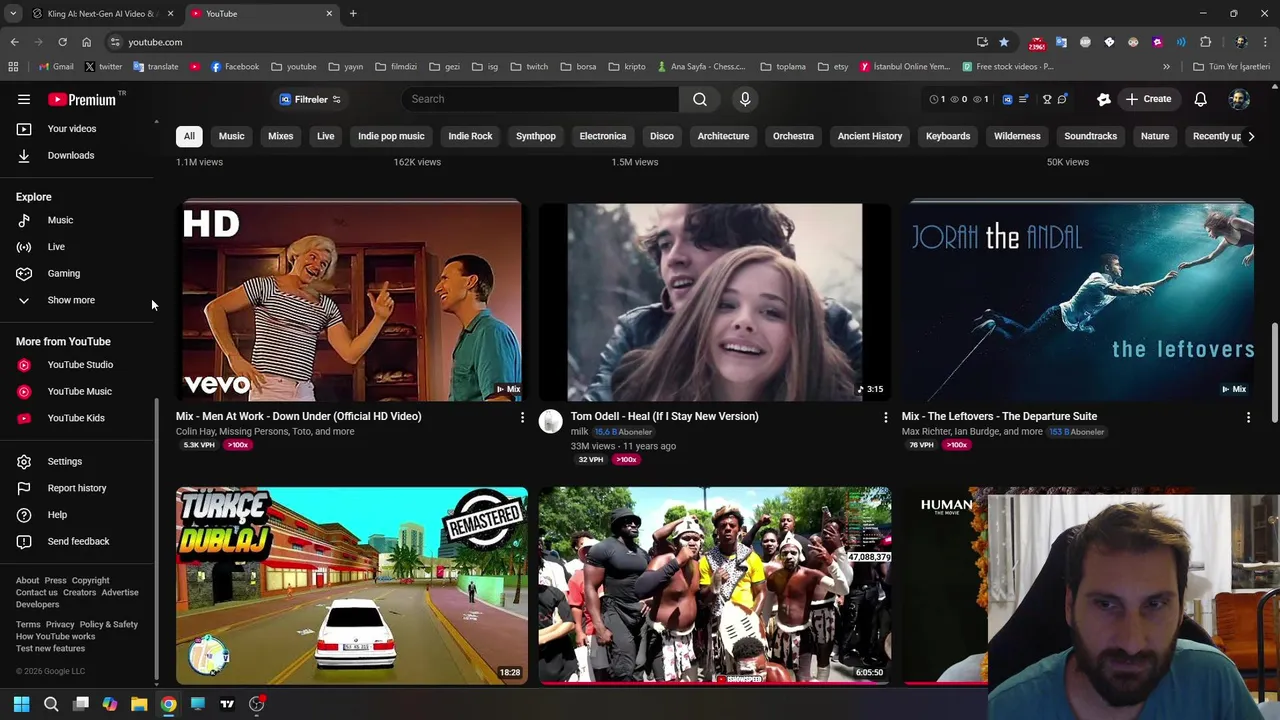Go to Chrome home page icon
Viewport: 1280px width, 720px height.
86,42
